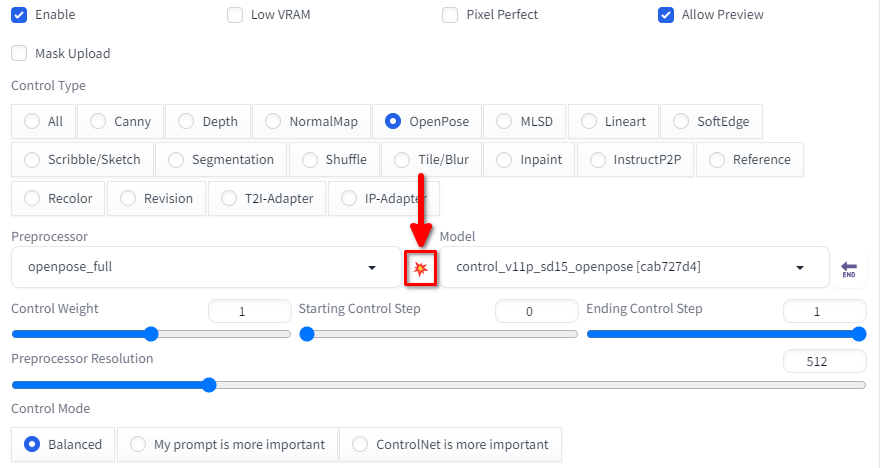Select ControlNet is more important mode

450,444
